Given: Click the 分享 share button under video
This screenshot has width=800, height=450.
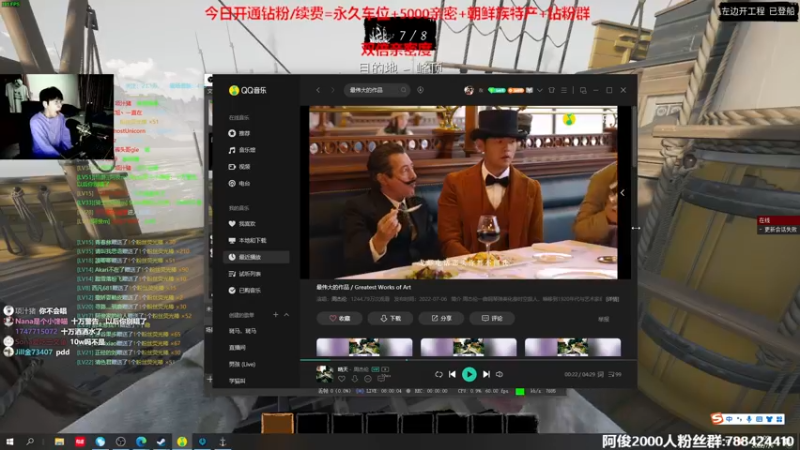Looking at the screenshot, I should (x=441, y=318).
